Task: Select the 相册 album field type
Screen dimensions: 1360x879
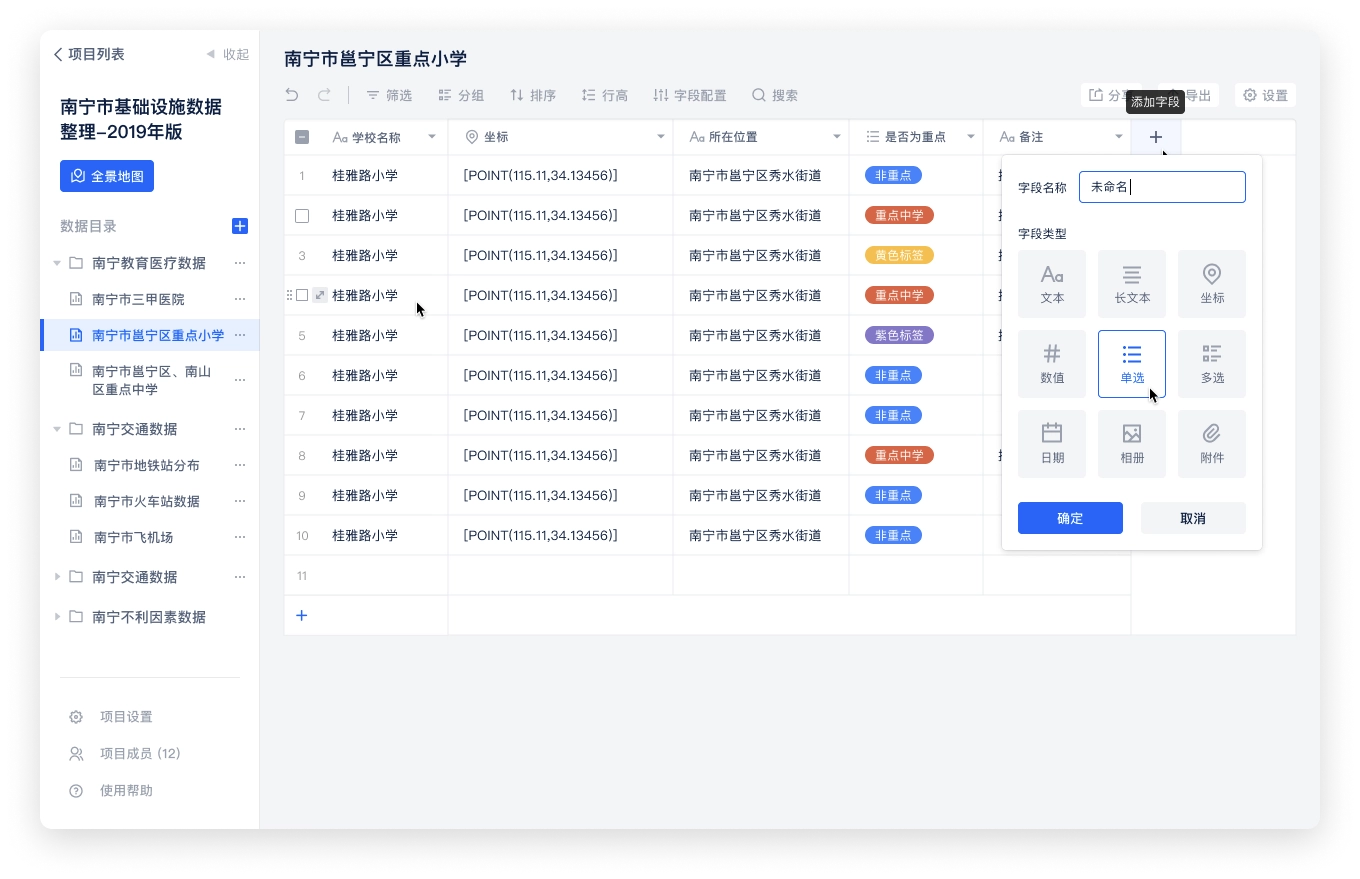Action: [x=1131, y=443]
